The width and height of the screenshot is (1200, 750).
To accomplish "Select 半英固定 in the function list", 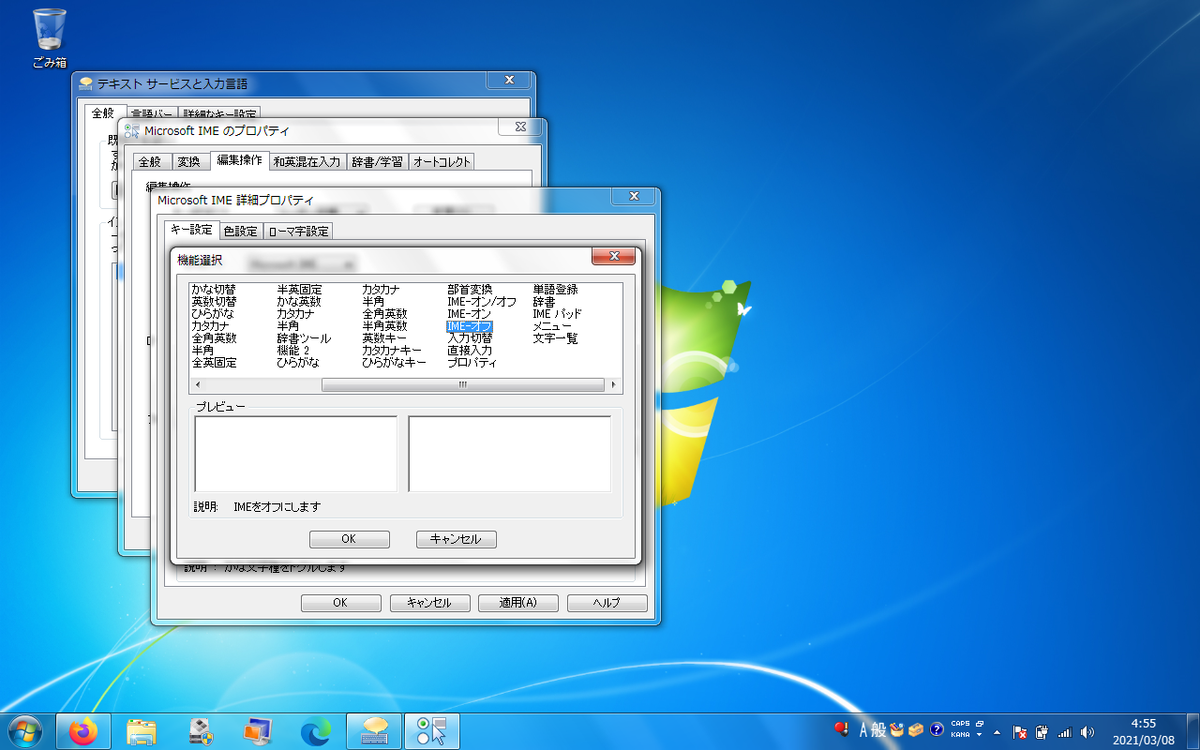I will [299, 290].
